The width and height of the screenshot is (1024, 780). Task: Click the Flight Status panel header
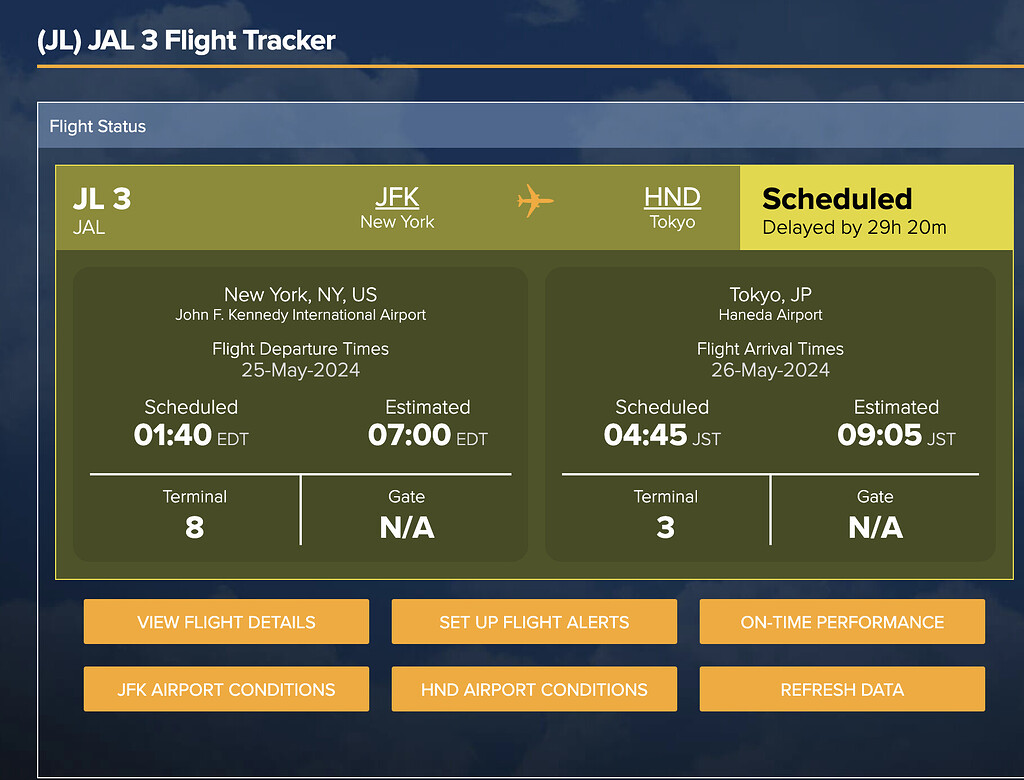(x=98, y=127)
